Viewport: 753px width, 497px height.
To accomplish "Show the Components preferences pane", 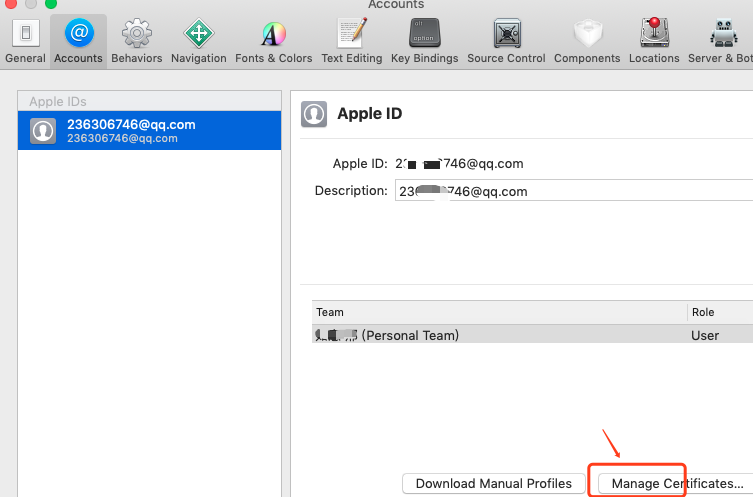I will point(587,42).
